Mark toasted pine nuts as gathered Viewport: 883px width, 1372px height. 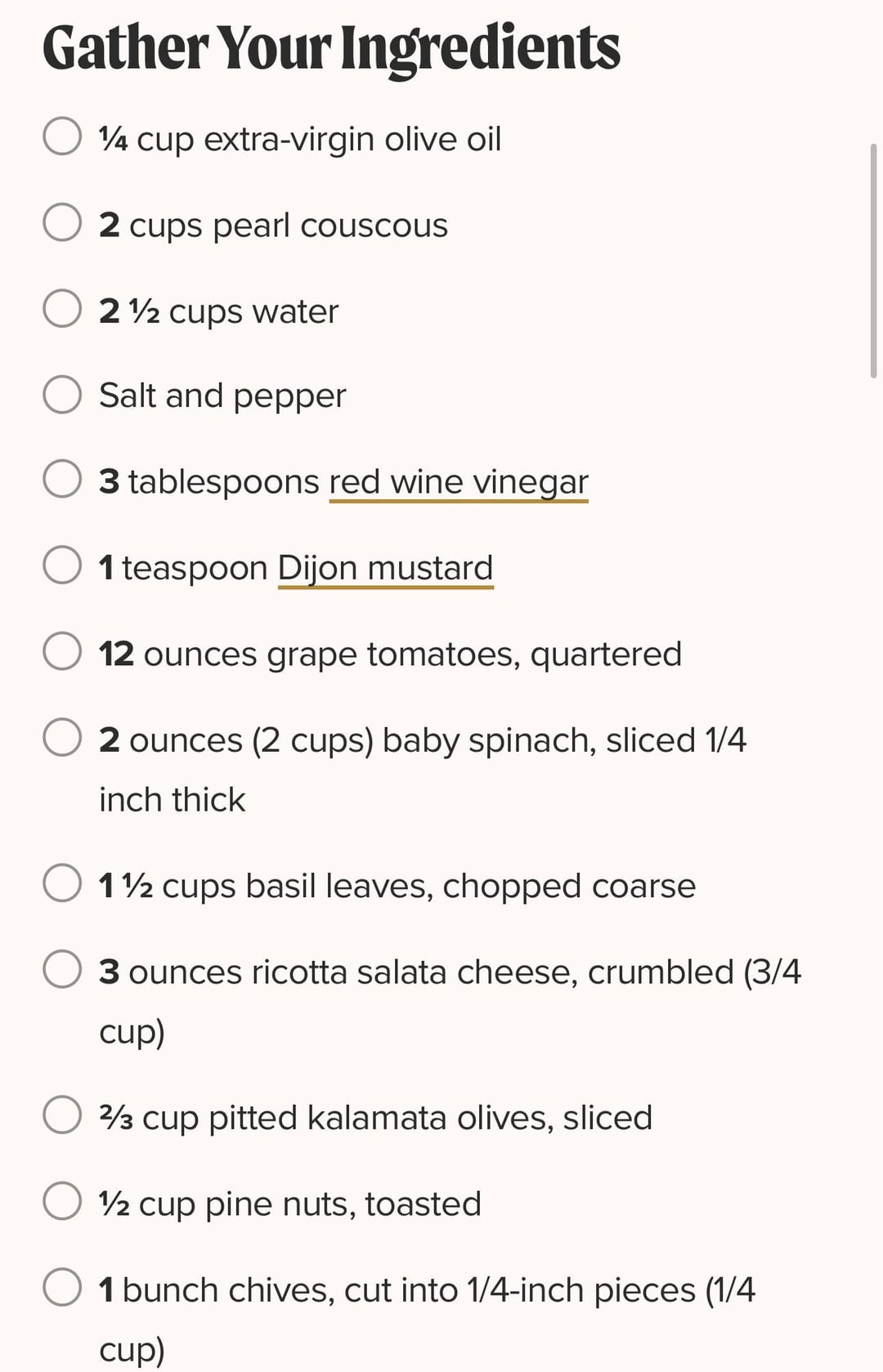(62, 1200)
